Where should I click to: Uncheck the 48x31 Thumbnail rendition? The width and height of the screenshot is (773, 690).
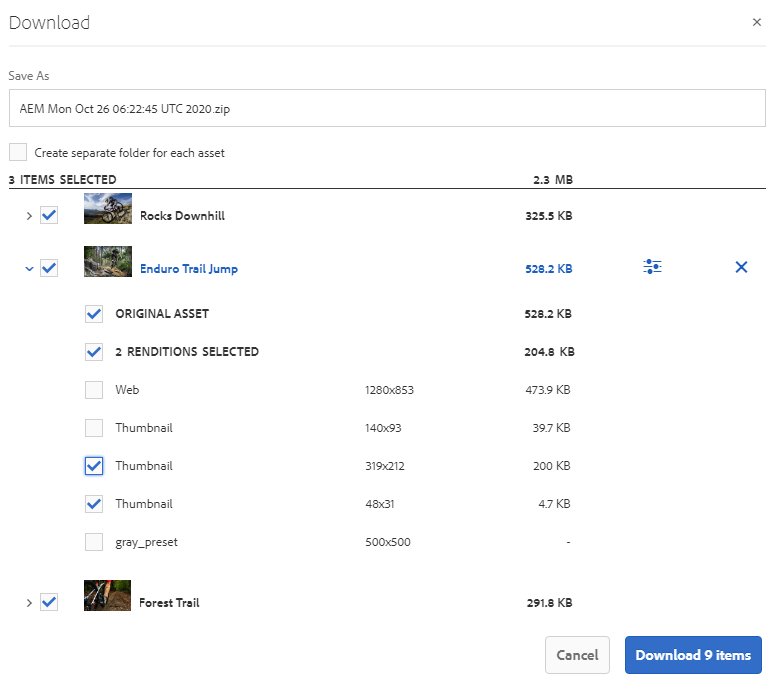click(94, 504)
